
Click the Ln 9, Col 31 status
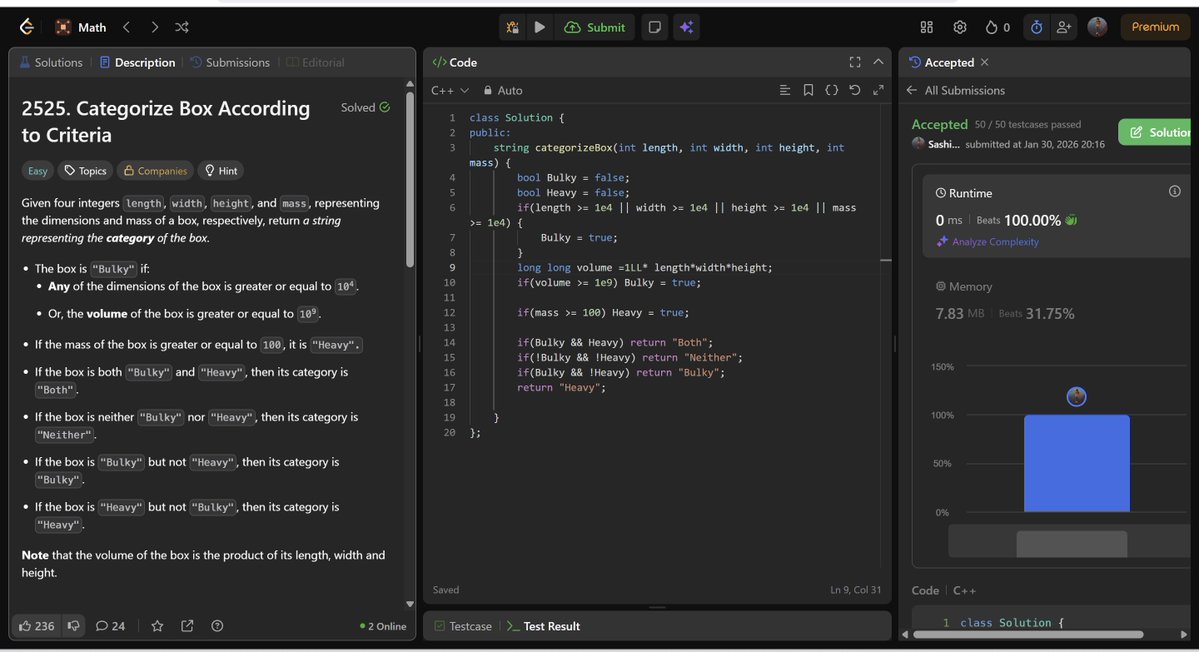tap(856, 590)
